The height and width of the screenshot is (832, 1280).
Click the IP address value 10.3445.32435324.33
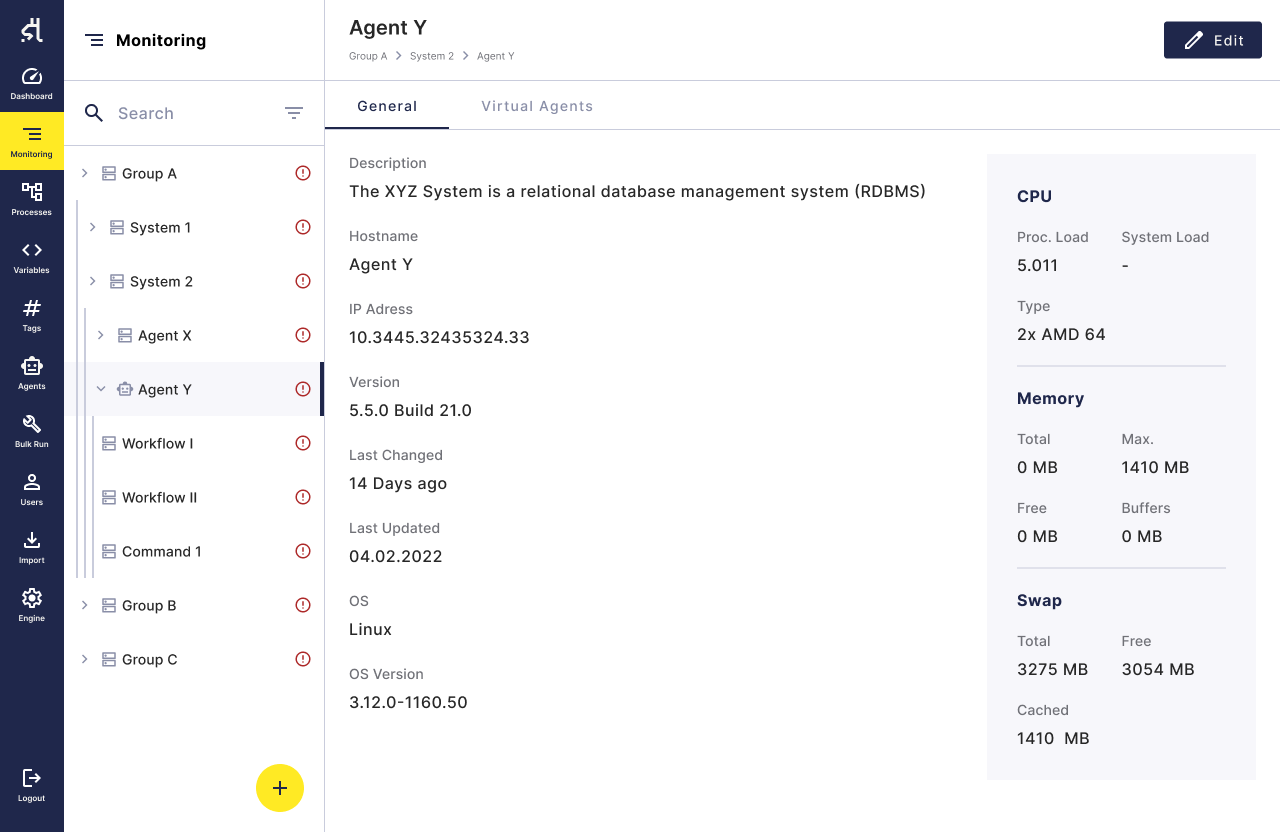click(x=439, y=337)
